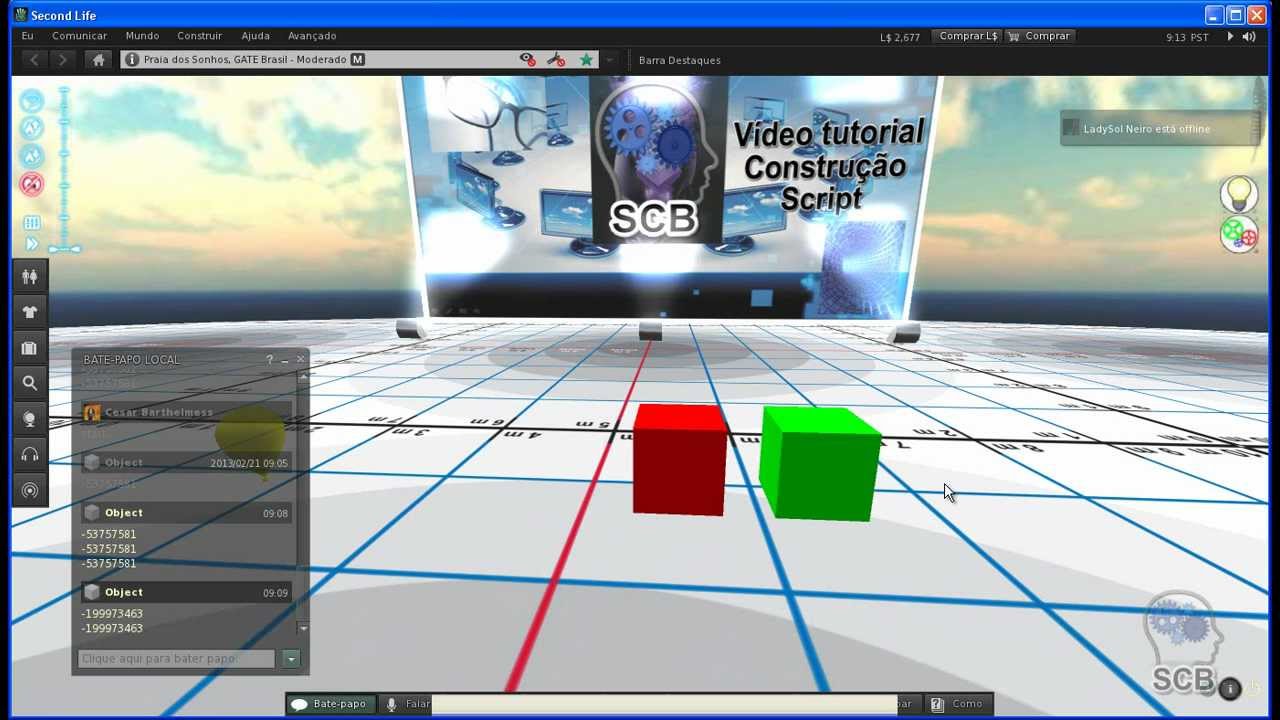Screen dimensions: 1280x720
Task: Click the Object chat header at 09:09
Action: coord(187,593)
